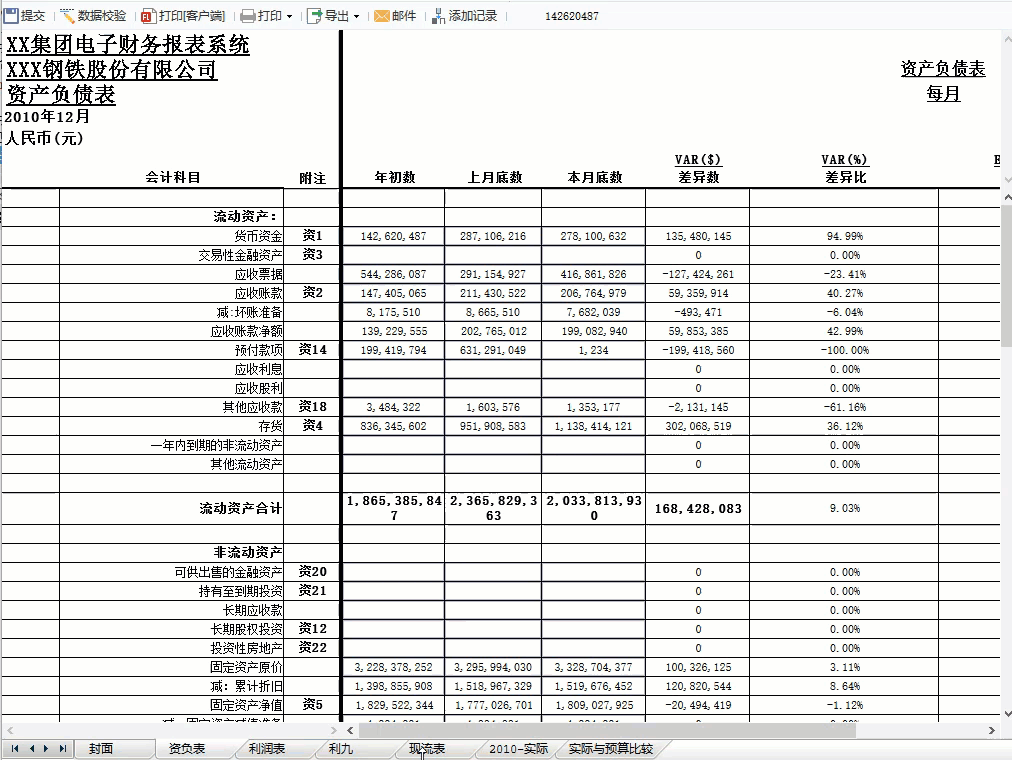Select the 可供出售的金融资产 row label
The width and height of the screenshot is (1012, 760).
[228, 572]
